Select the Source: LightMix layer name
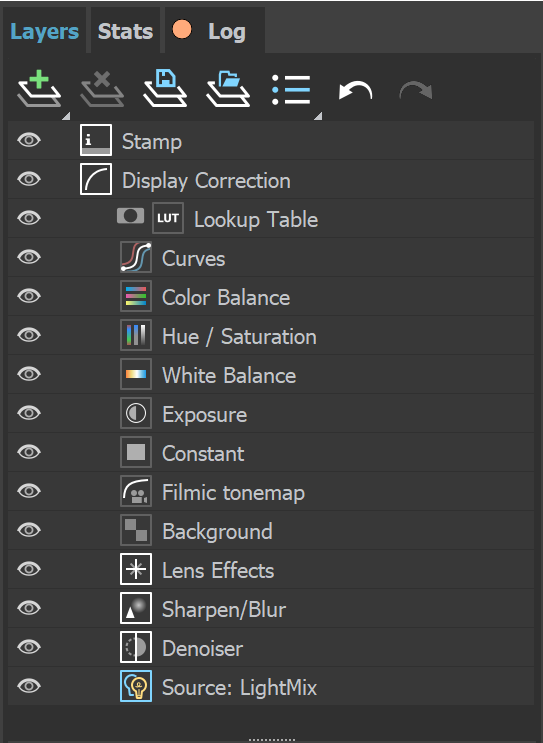The image size is (543, 743). (x=239, y=688)
